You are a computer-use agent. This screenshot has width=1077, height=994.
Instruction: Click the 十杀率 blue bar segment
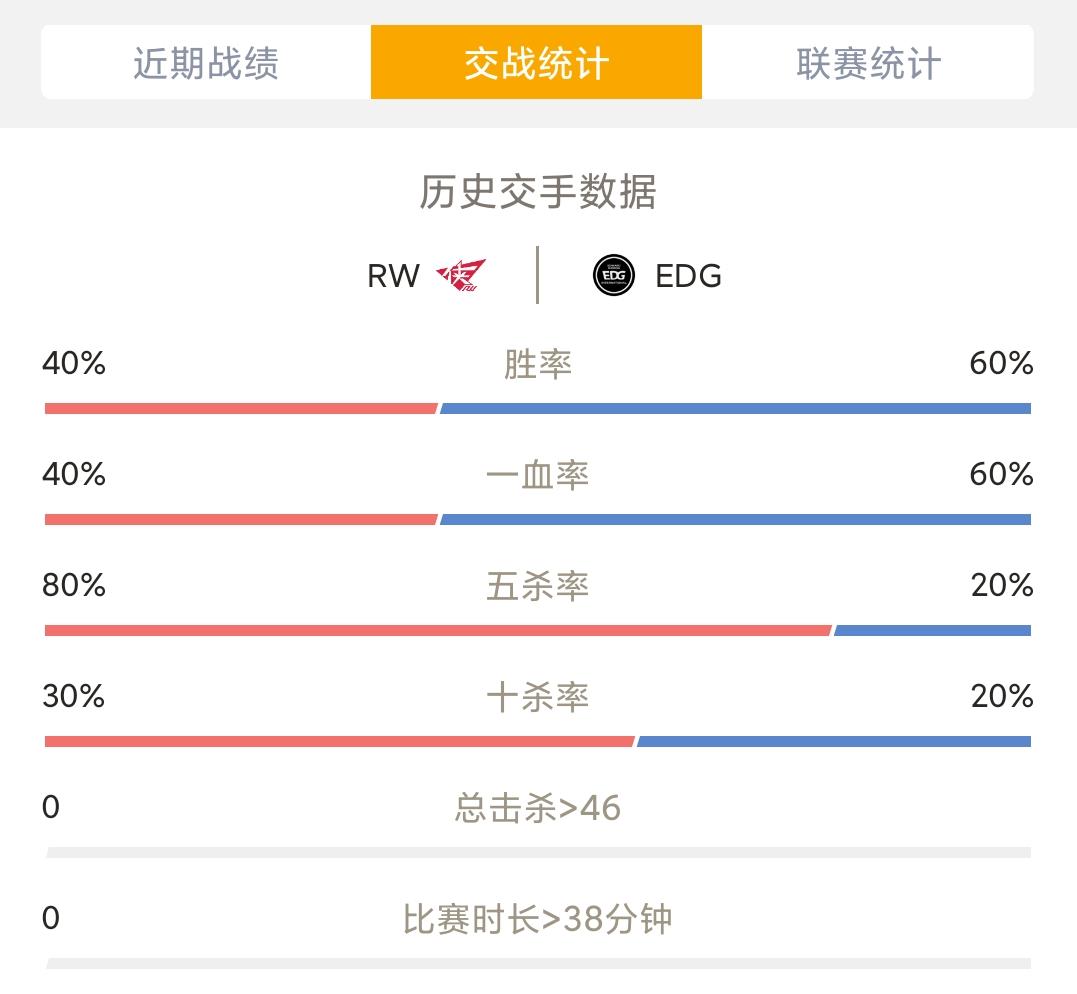click(833, 741)
